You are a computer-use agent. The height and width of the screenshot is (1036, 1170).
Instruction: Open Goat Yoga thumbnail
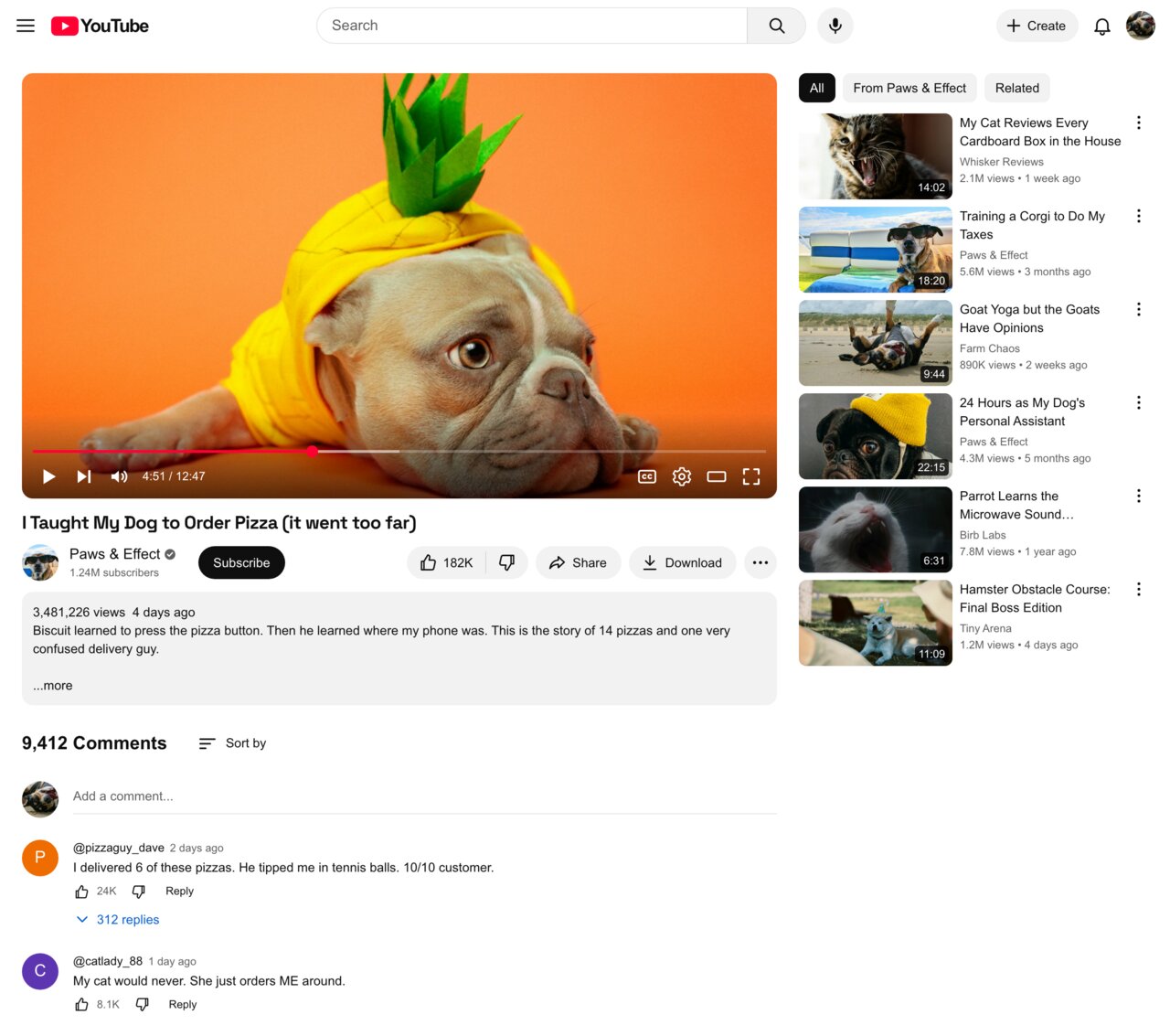click(876, 343)
